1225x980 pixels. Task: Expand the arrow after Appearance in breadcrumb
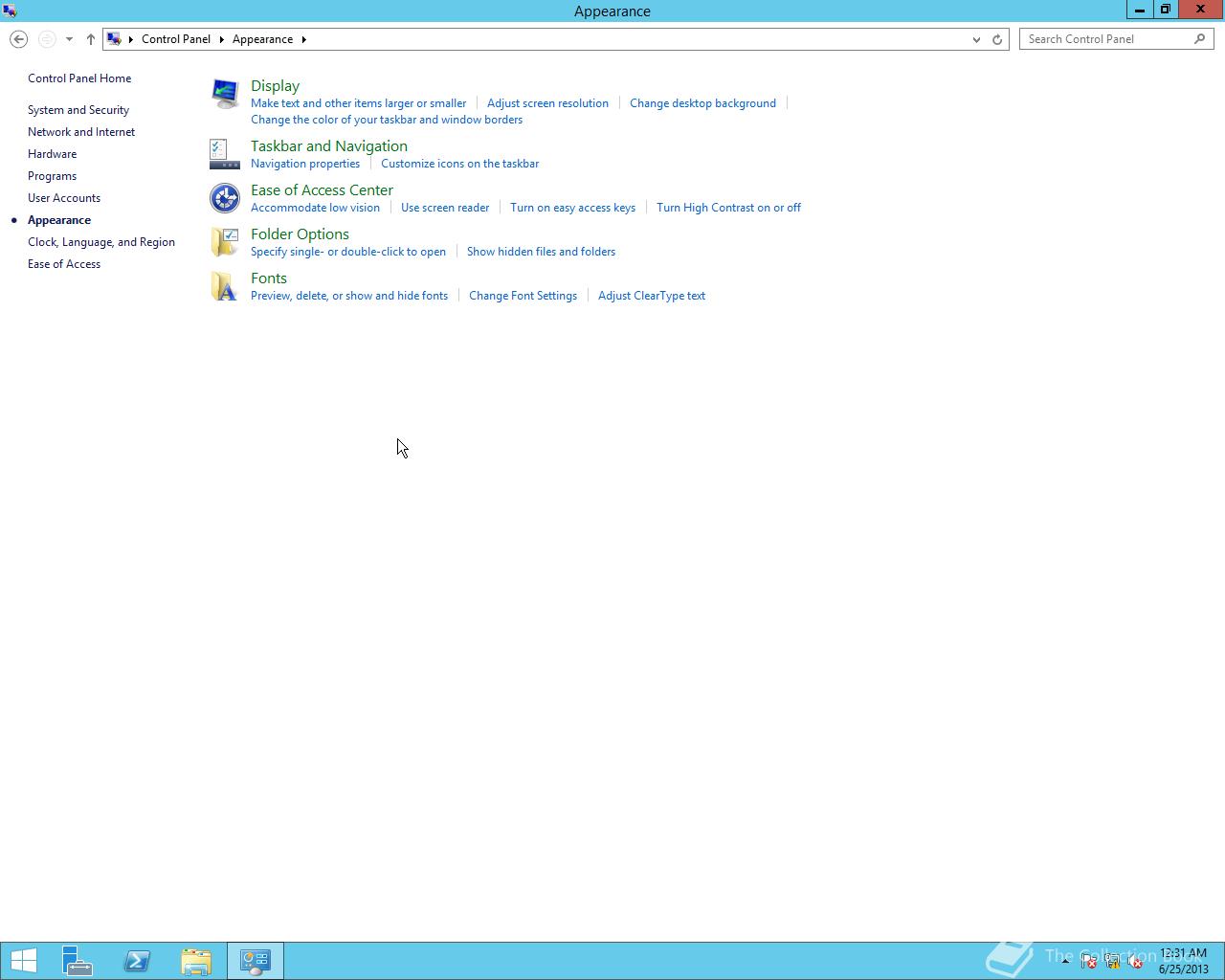[x=304, y=39]
